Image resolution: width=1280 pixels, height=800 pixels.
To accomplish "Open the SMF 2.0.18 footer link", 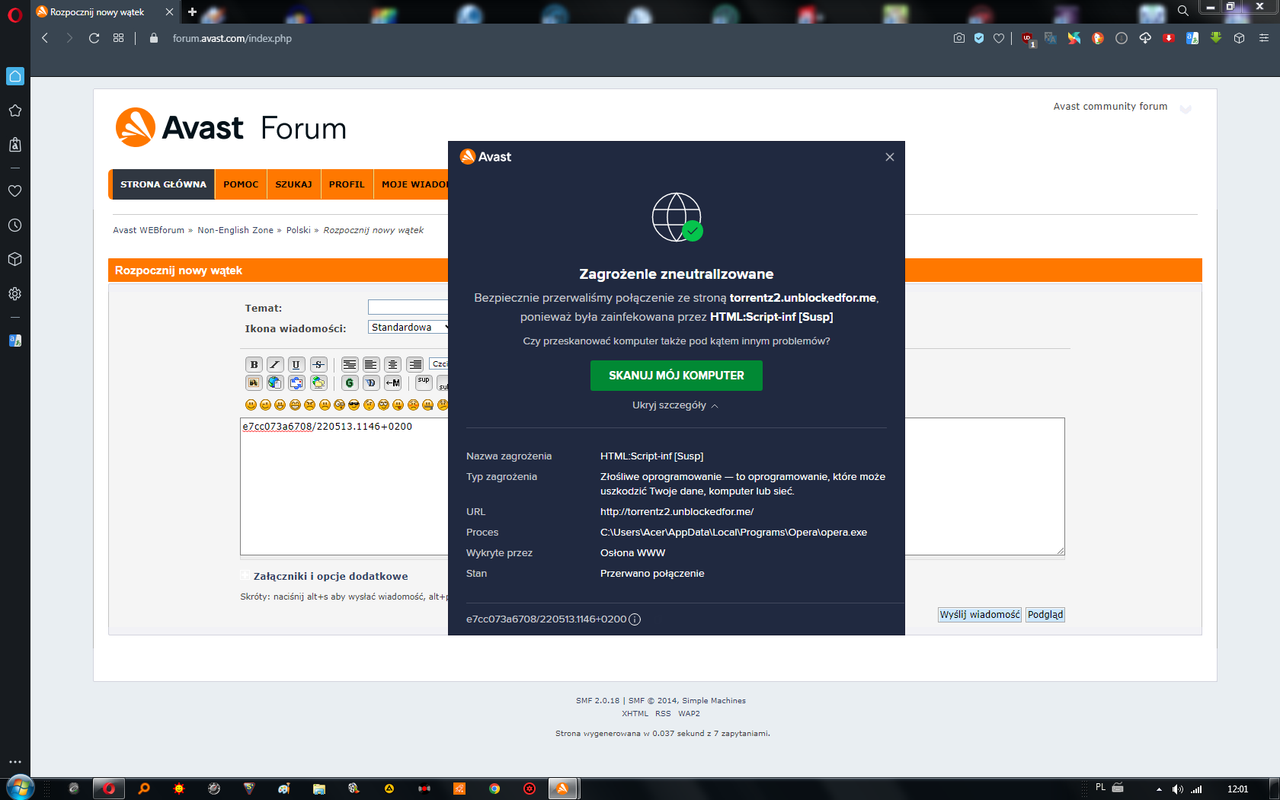I will point(599,700).
